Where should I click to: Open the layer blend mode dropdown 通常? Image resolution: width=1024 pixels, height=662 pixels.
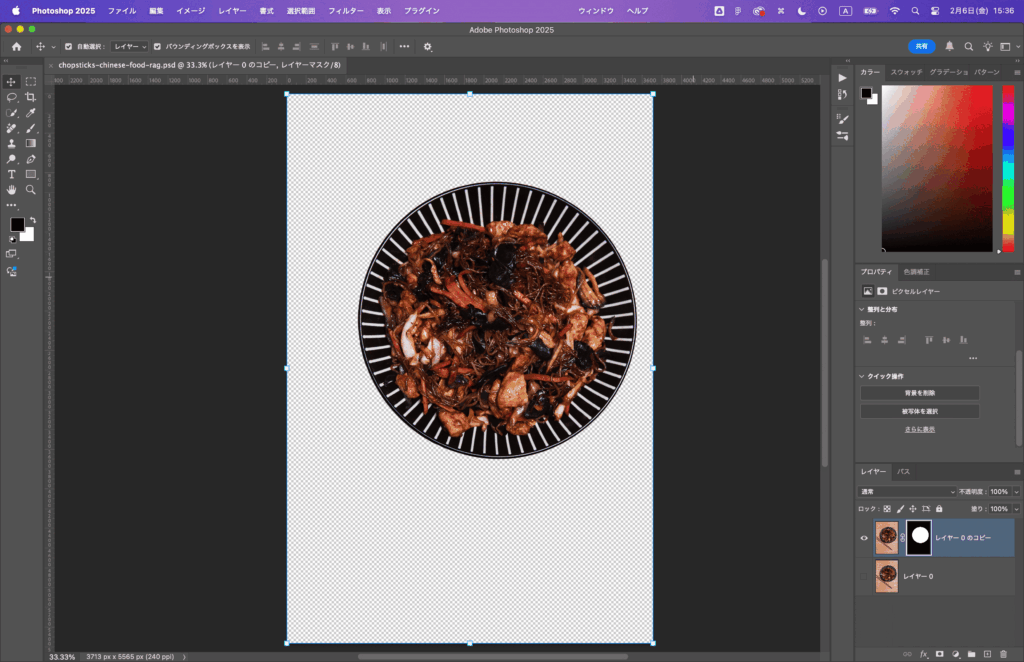907,492
